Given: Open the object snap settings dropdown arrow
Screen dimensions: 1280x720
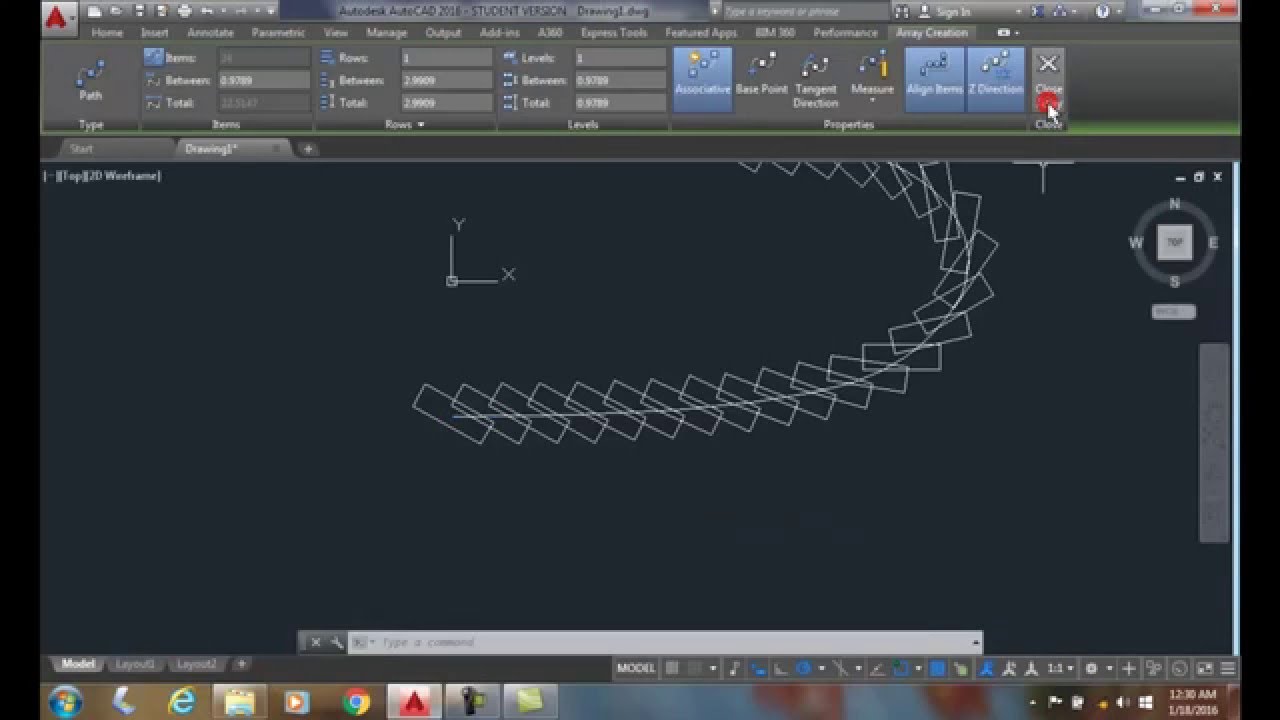Looking at the screenshot, I should [x=919, y=668].
